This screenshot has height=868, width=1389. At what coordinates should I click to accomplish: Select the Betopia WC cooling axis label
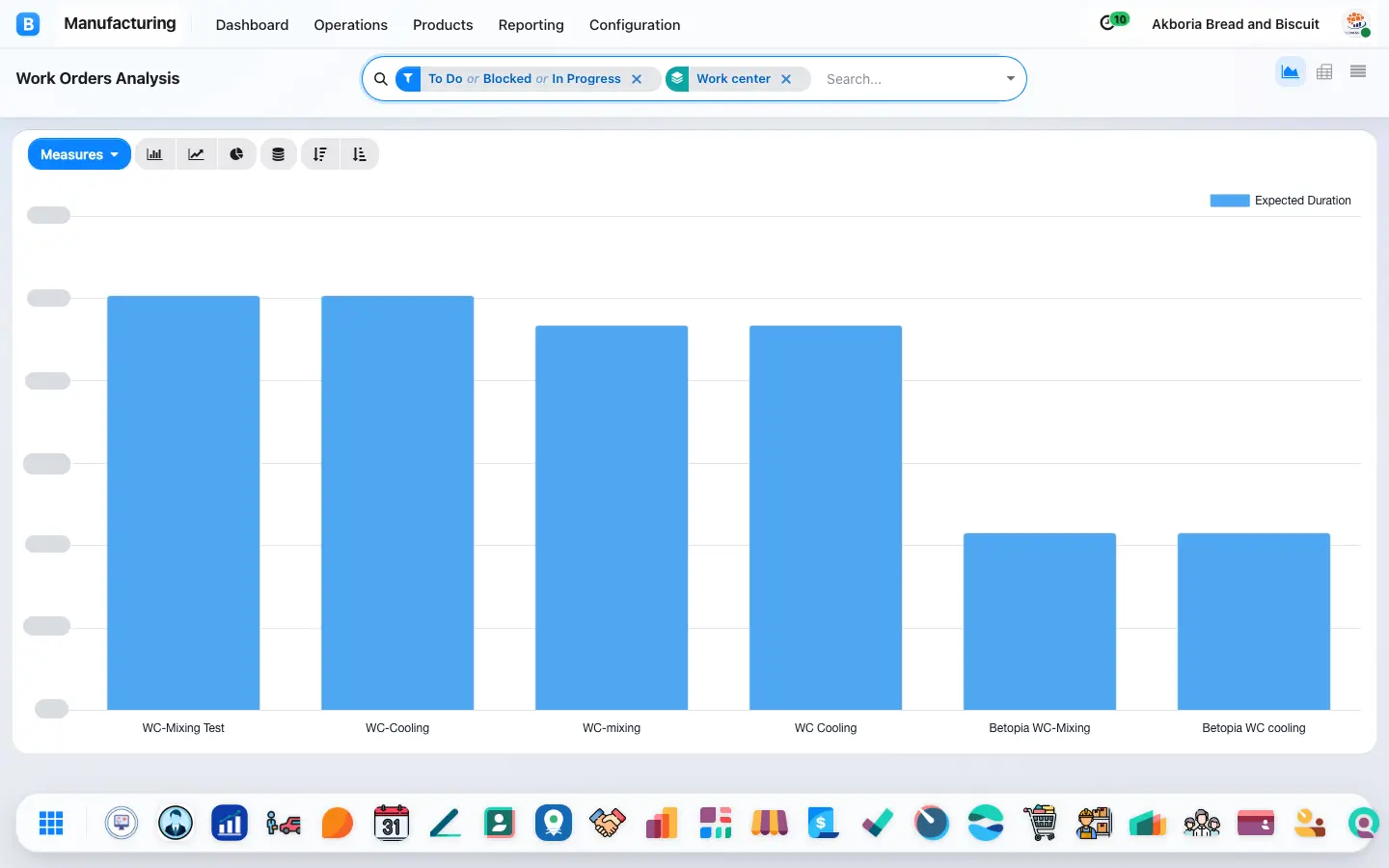click(x=1254, y=728)
